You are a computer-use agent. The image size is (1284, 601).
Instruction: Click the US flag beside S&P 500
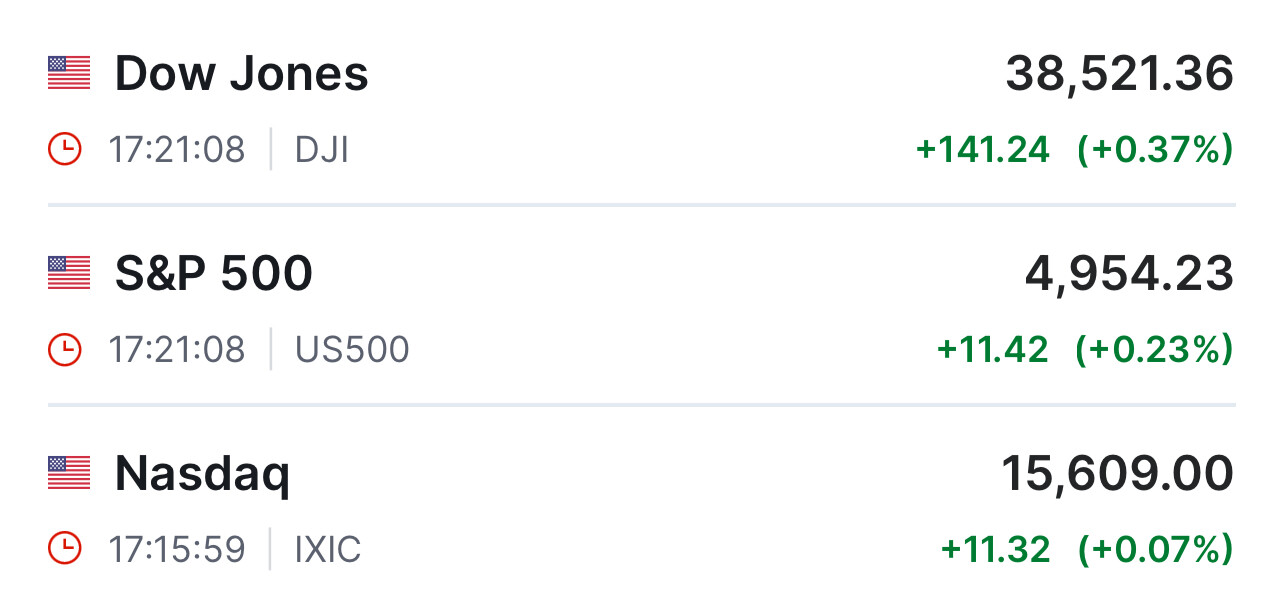click(x=69, y=273)
